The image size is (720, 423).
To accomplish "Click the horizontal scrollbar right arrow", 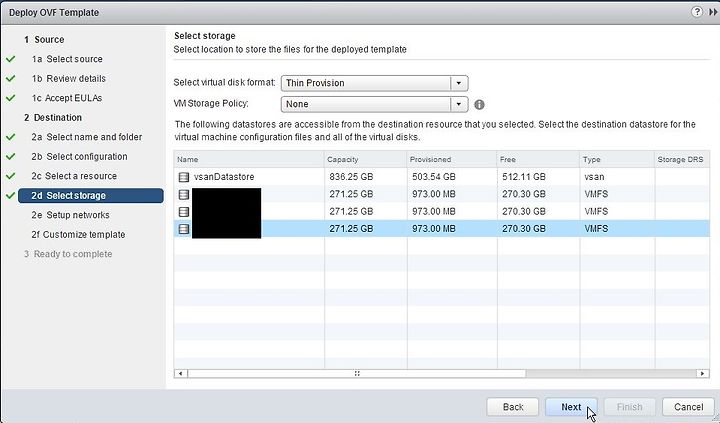I will [x=703, y=373].
